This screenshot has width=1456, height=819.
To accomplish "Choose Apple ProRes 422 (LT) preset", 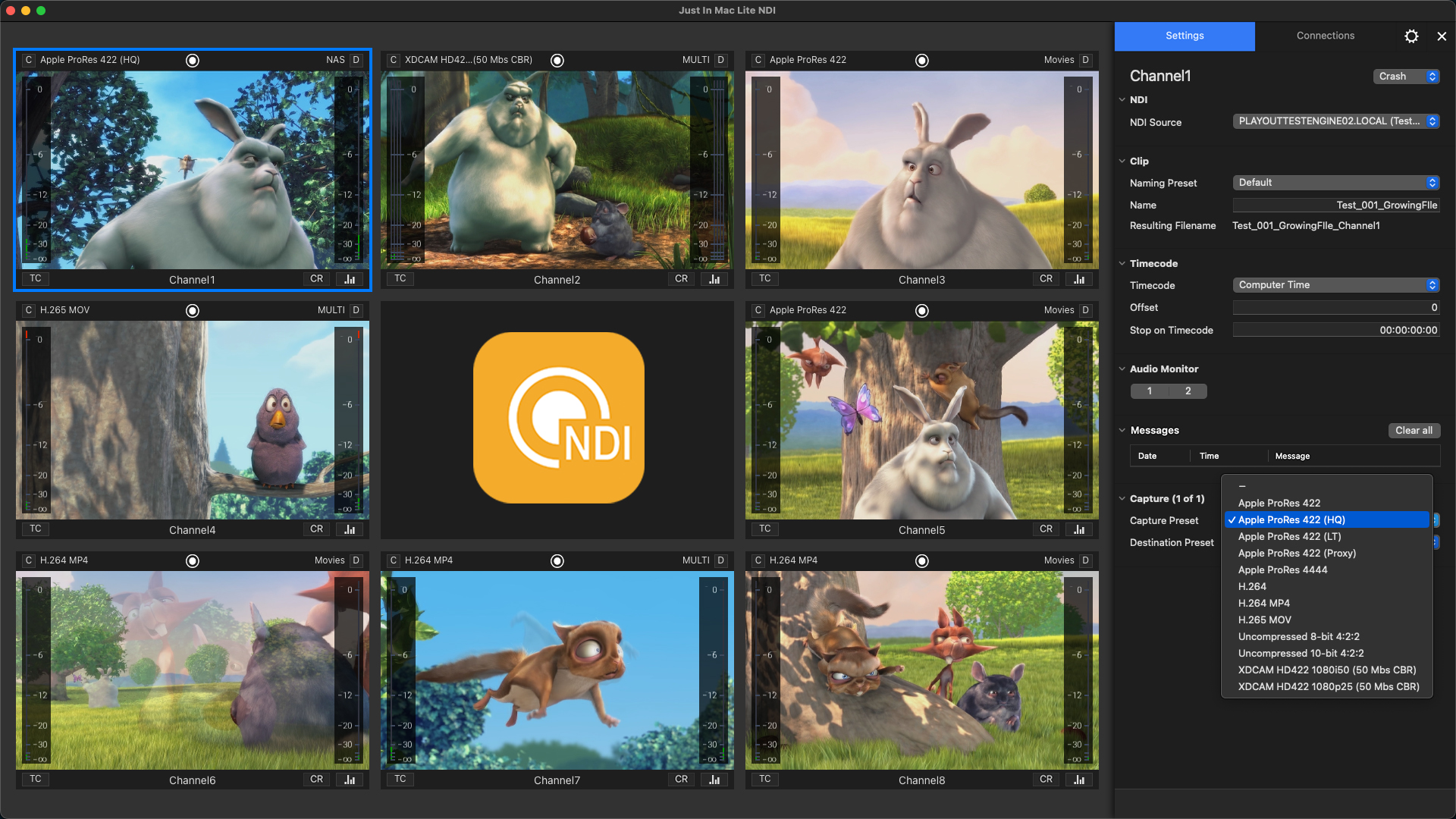I will (x=1327, y=537).
